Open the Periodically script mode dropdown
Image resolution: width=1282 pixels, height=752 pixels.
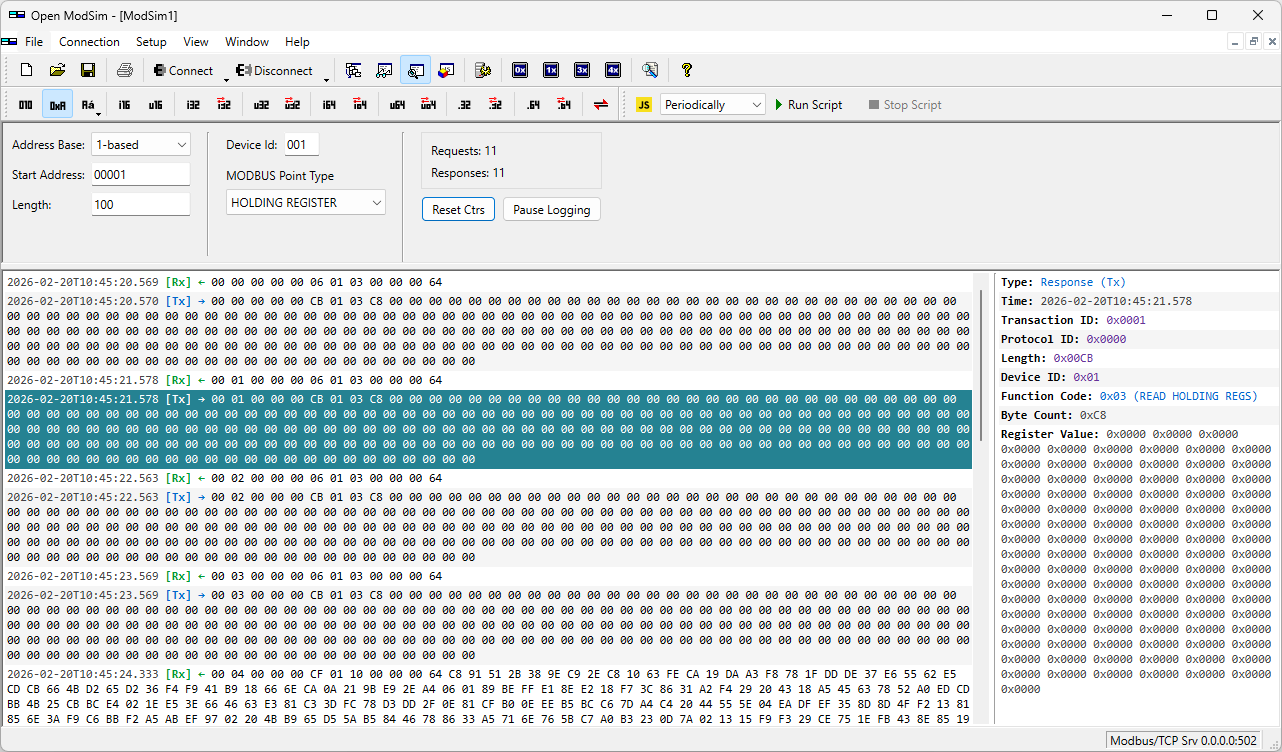(712, 104)
